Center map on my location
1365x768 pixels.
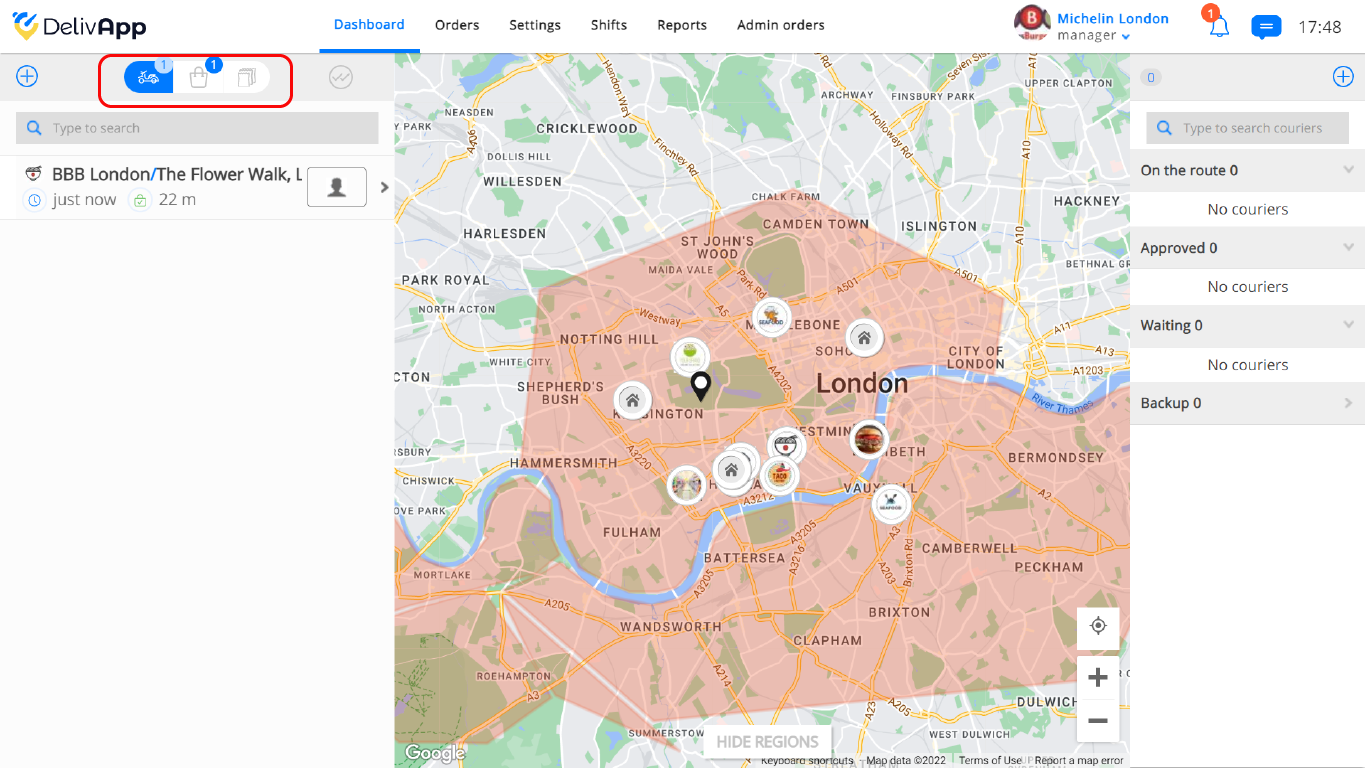pos(1098,626)
